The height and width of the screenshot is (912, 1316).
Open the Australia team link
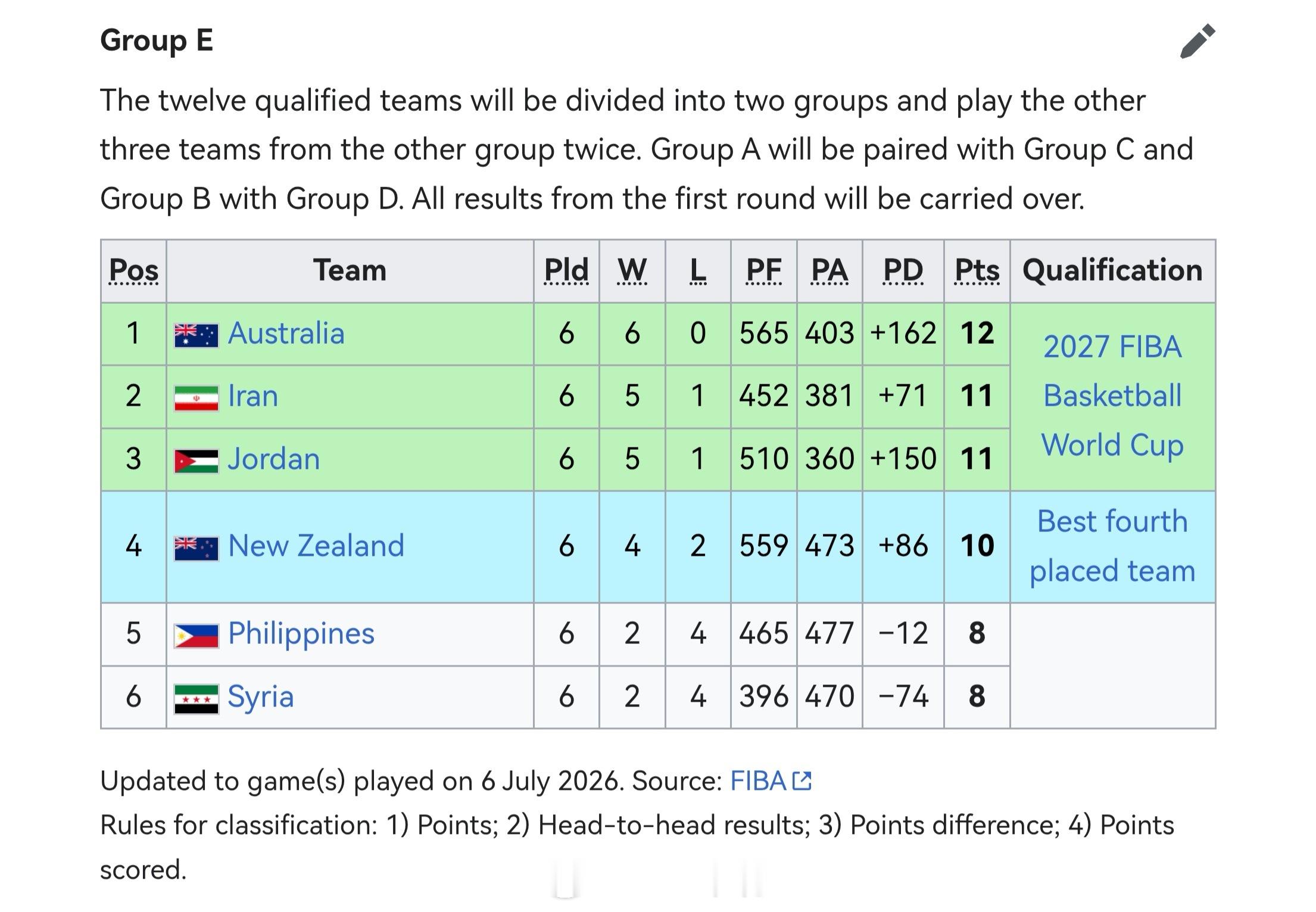point(286,333)
